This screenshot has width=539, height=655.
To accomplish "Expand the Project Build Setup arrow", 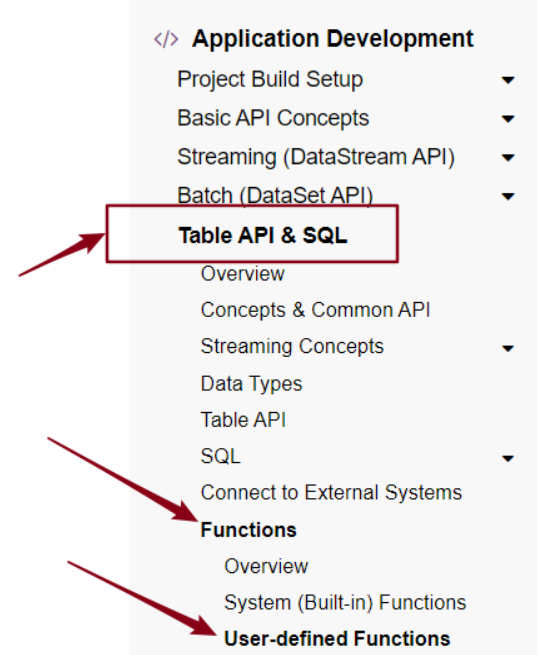I will coord(508,80).
